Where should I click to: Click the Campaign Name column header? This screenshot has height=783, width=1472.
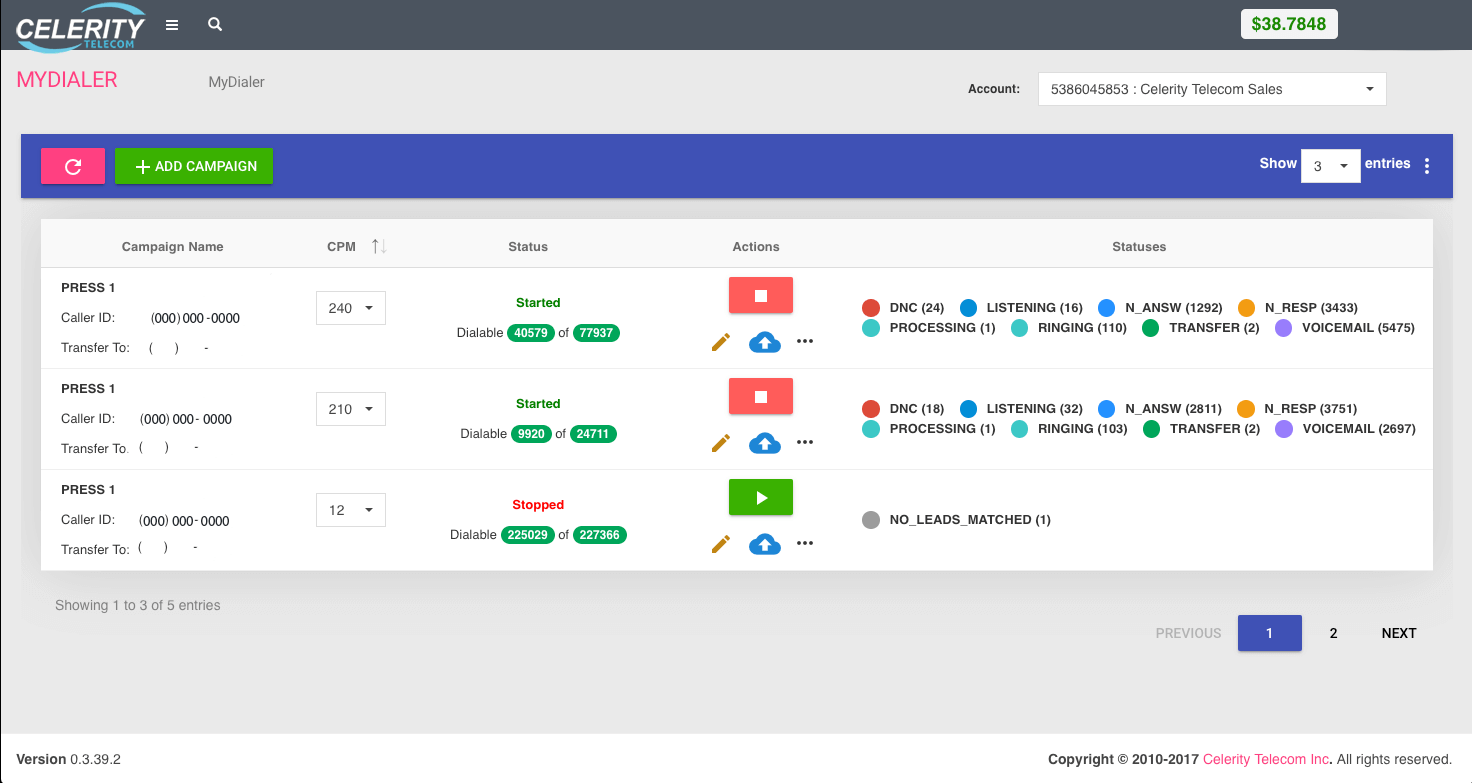pos(173,247)
